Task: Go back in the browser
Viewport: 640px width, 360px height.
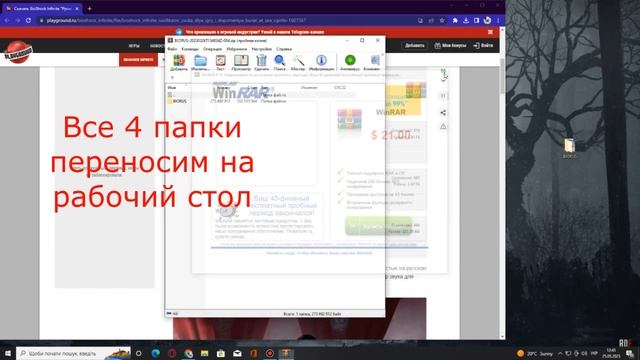Action: [x=7, y=20]
